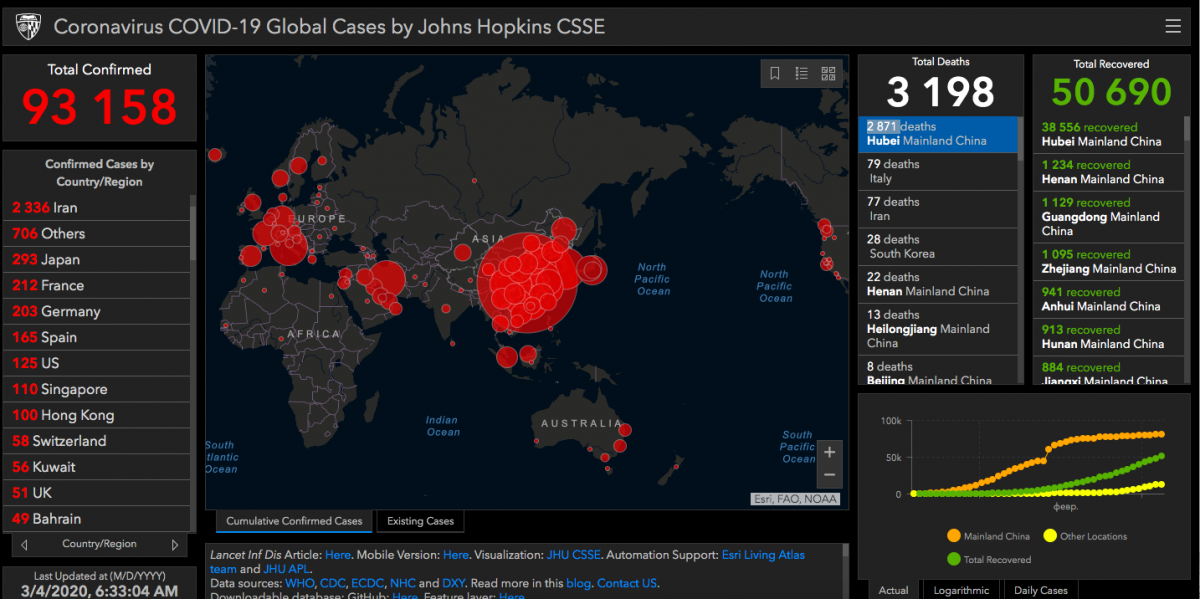The image size is (1200, 599).
Task: Select Heilongjiang 13 deaths row
Action: (x=938, y=329)
